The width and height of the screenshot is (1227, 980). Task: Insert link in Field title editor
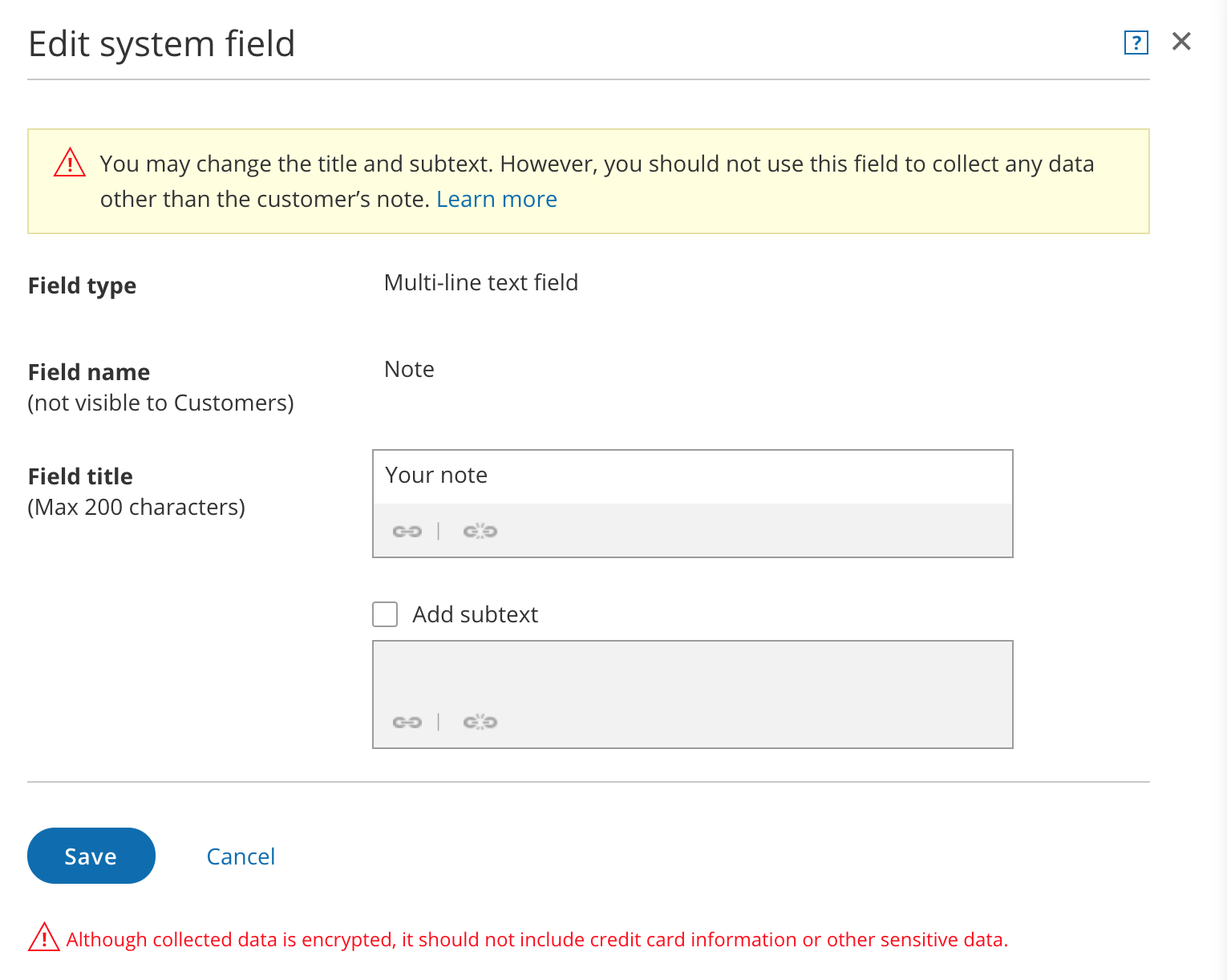coord(407,531)
